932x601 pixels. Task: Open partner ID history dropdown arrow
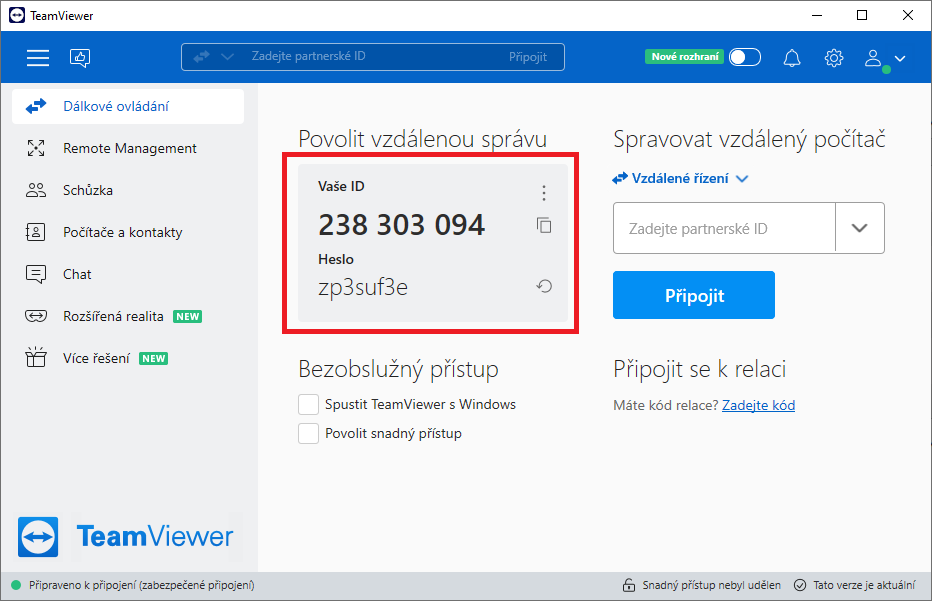pyautogui.click(x=860, y=228)
